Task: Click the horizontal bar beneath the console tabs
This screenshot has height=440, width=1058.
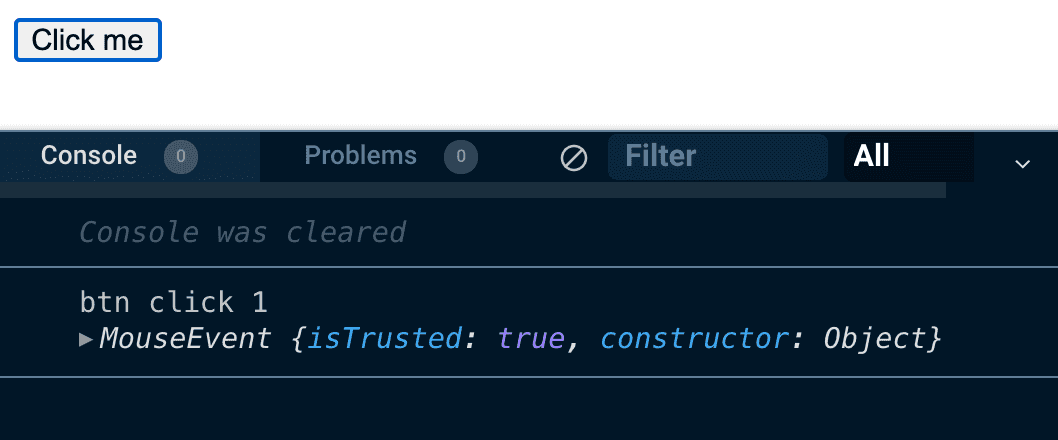Action: click(x=472, y=190)
